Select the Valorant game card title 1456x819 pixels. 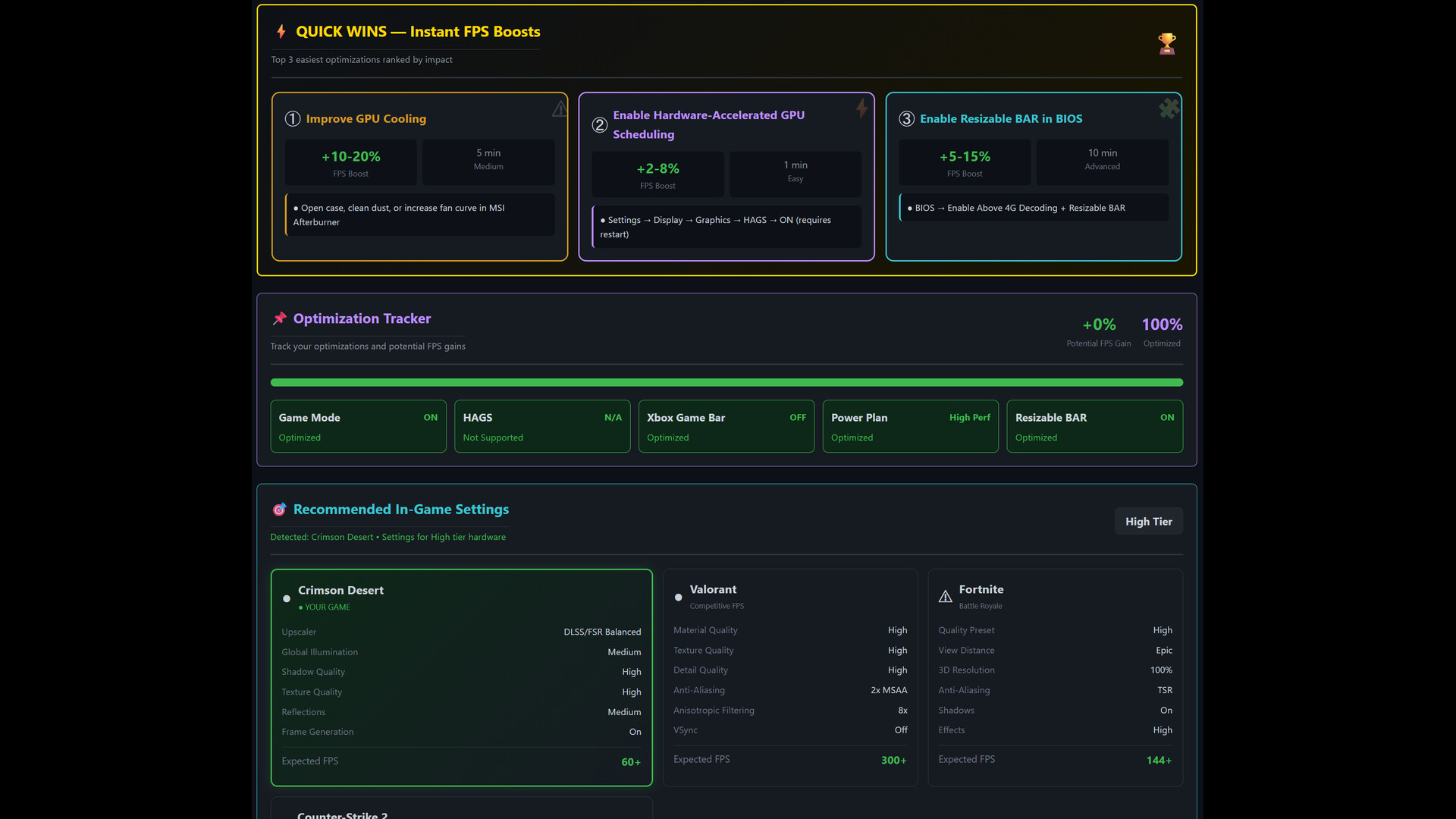click(713, 590)
